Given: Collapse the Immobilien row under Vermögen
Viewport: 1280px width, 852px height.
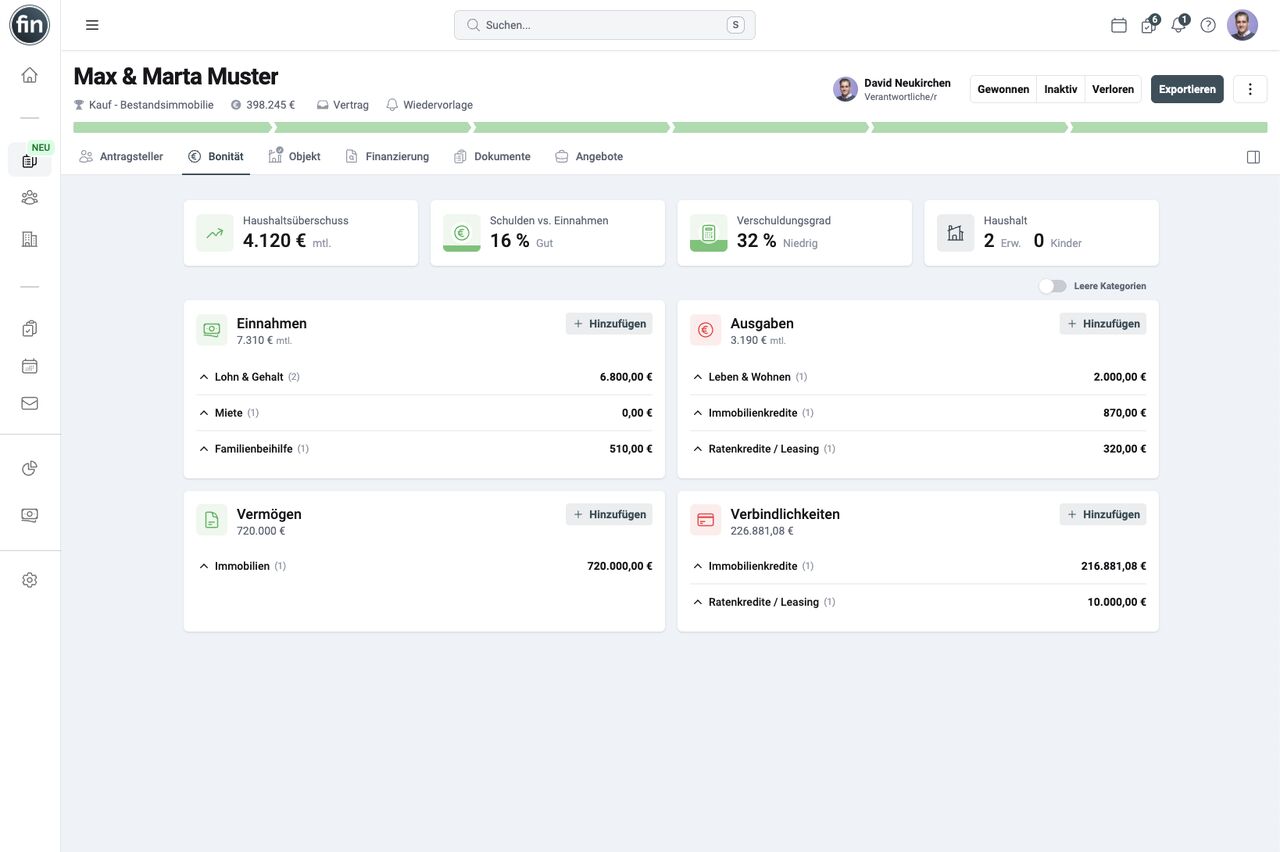Looking at the screenshot, I should (x=424, y=566).
